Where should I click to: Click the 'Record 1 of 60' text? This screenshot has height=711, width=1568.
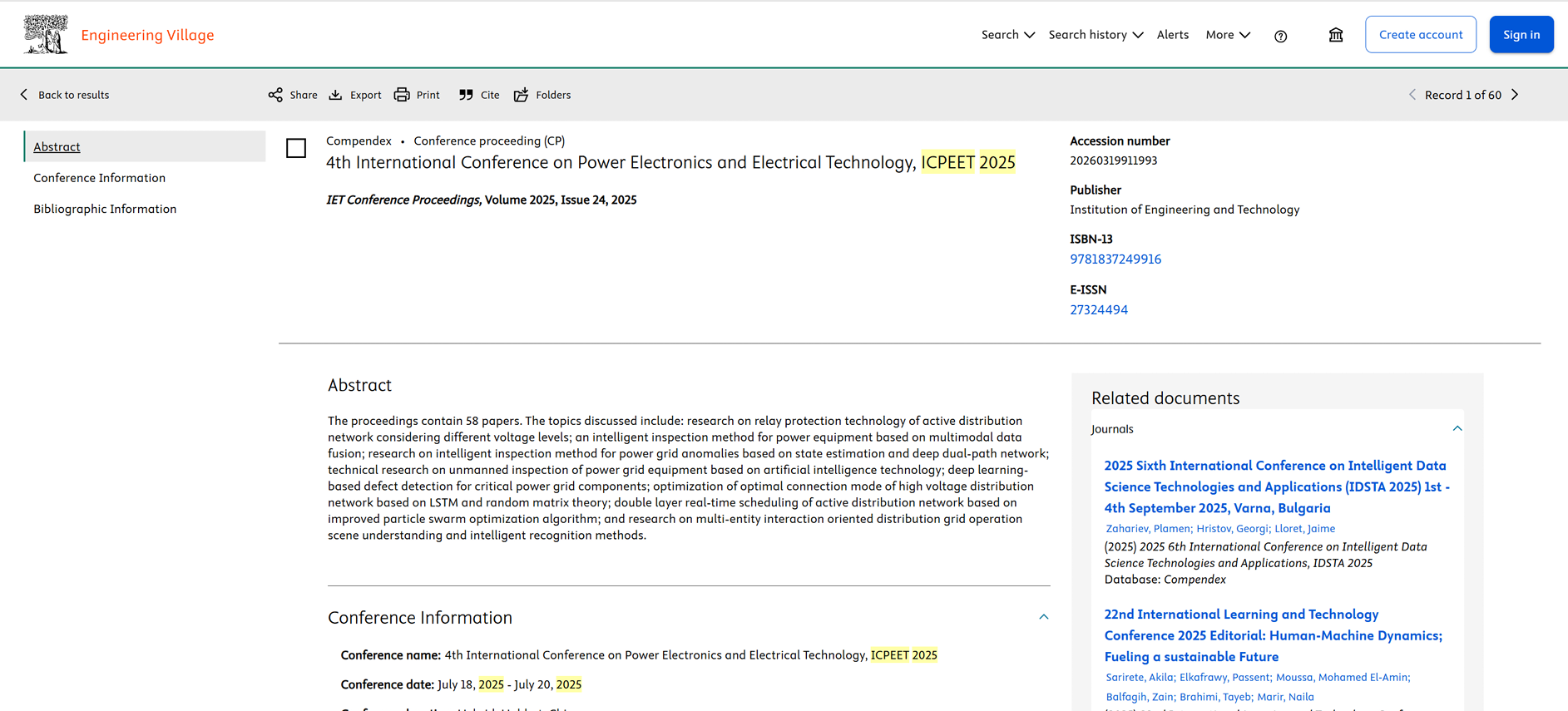point(1463,95)
